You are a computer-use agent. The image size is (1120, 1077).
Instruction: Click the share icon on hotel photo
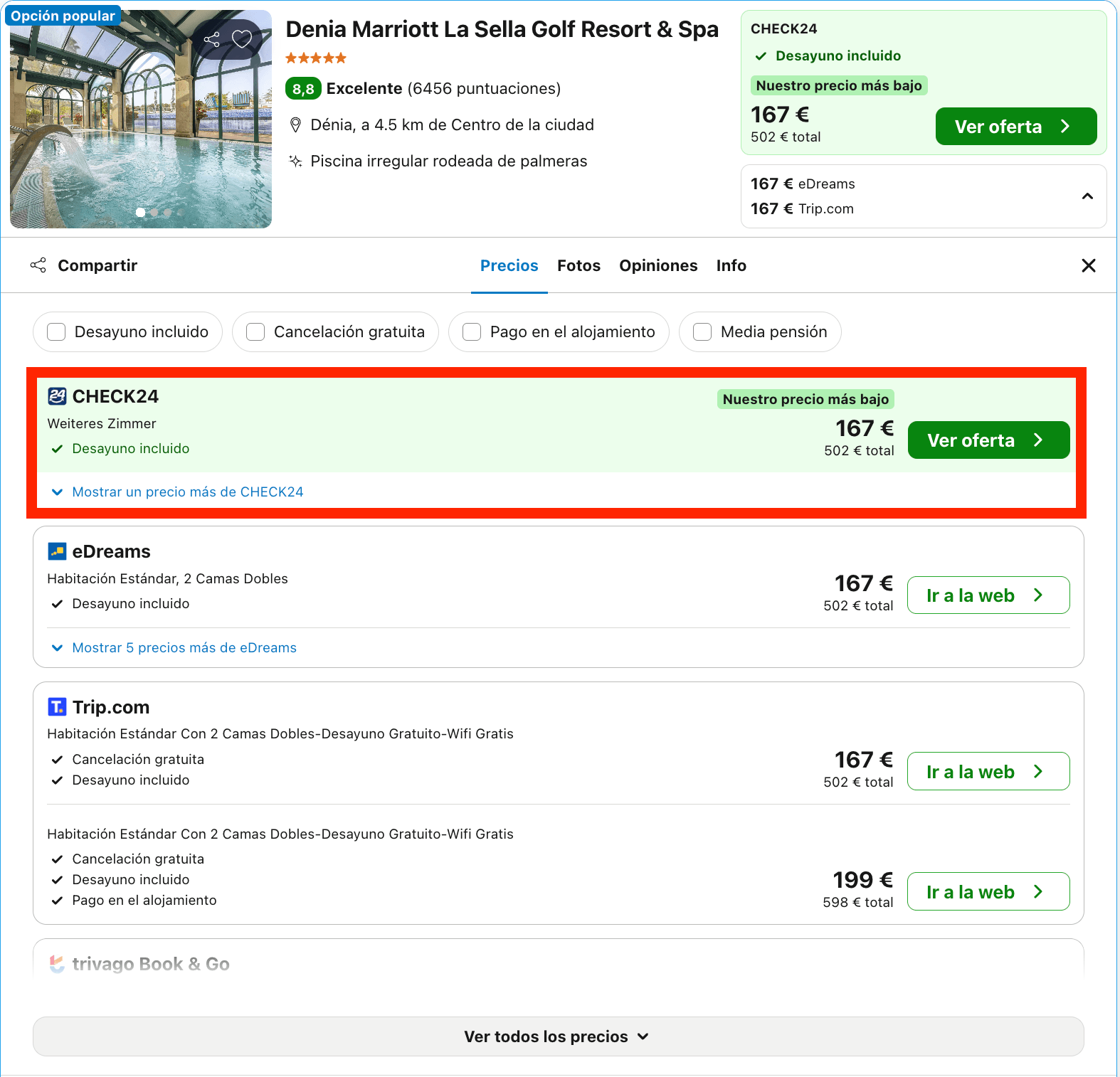(211, 39)
